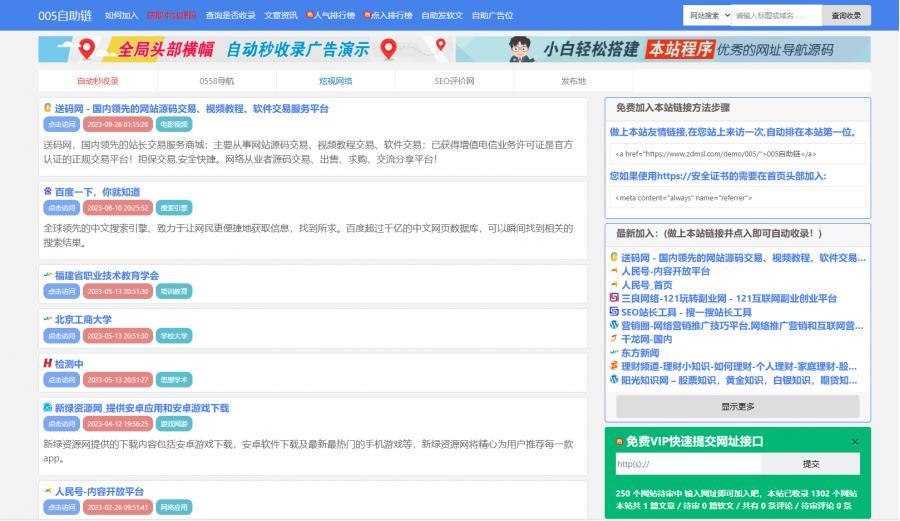Image resolution: width=900 pixels, height=521 pixels.
Task: Click favicon beside 理财频道 link
Action: 614,366
